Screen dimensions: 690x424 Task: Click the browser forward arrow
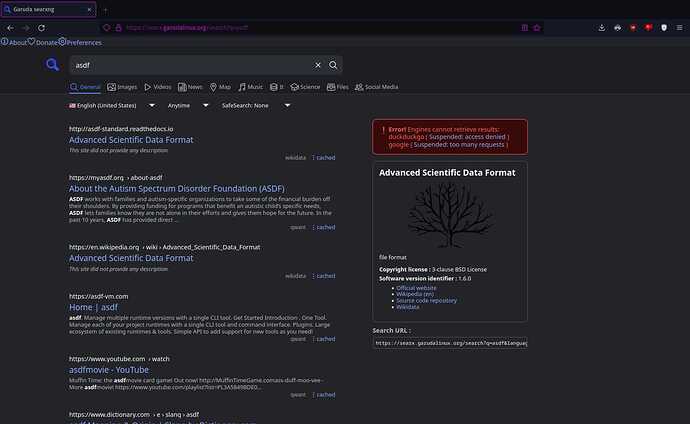coord(26,28)
